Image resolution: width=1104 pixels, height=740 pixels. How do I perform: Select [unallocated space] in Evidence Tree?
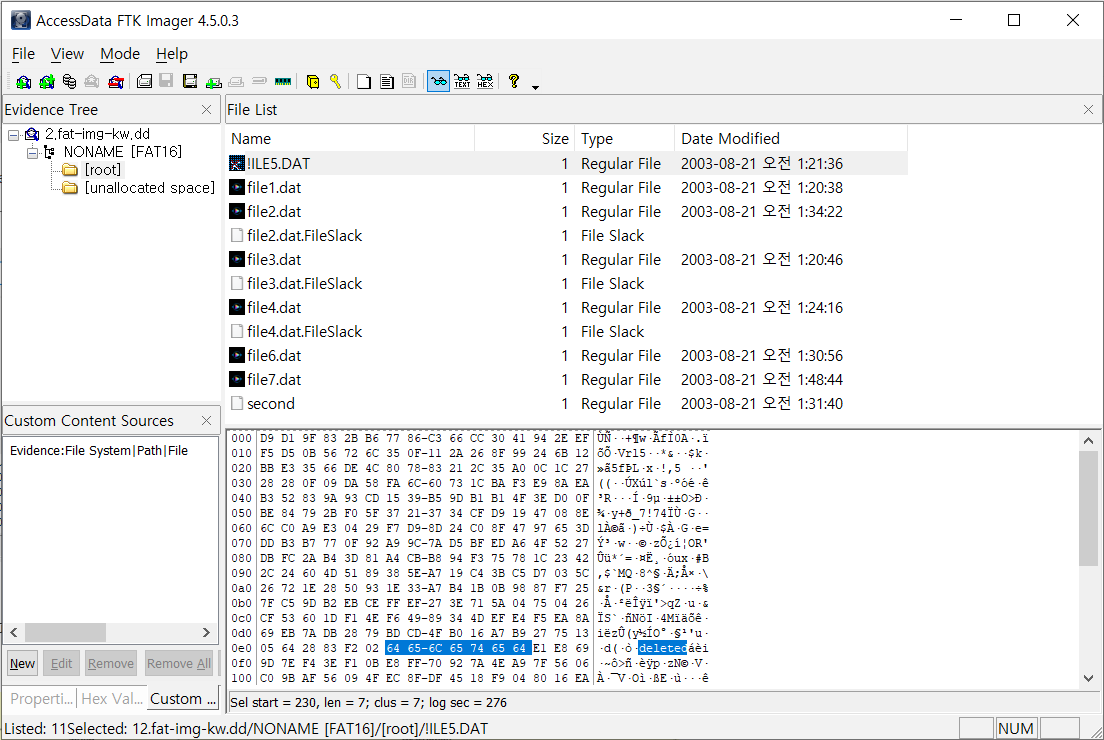coord(150,188)
